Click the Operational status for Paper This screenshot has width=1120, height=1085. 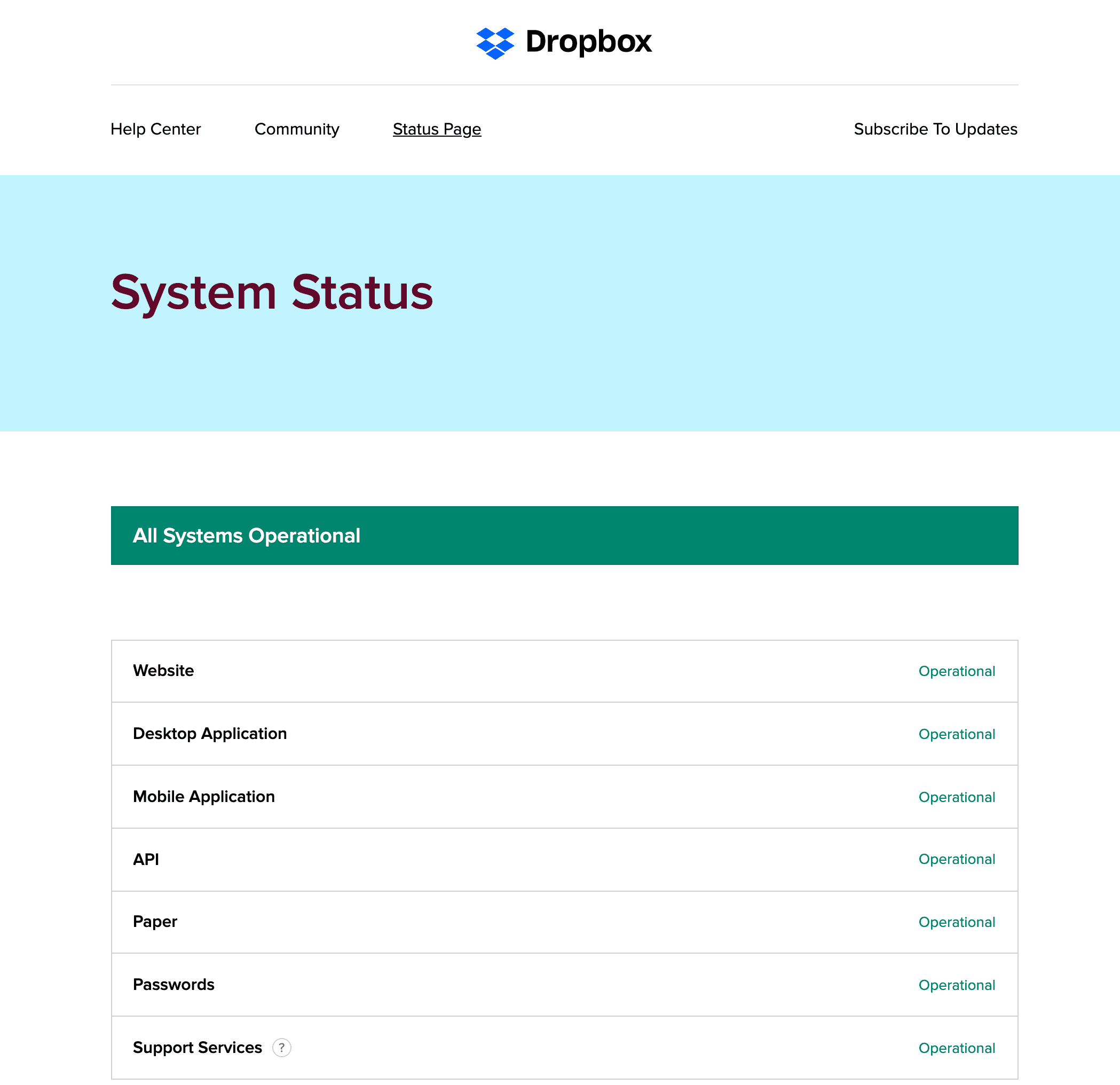pos(957,922)
